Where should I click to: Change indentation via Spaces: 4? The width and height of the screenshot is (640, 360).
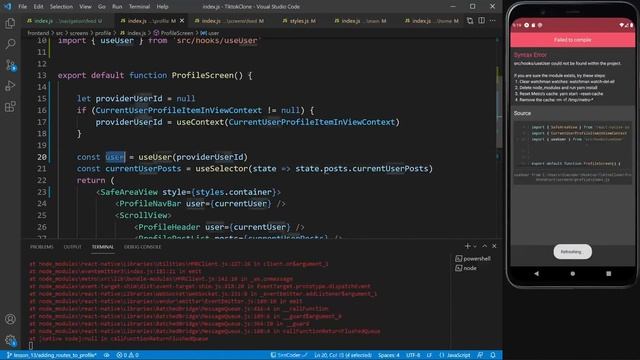point(389,355)
